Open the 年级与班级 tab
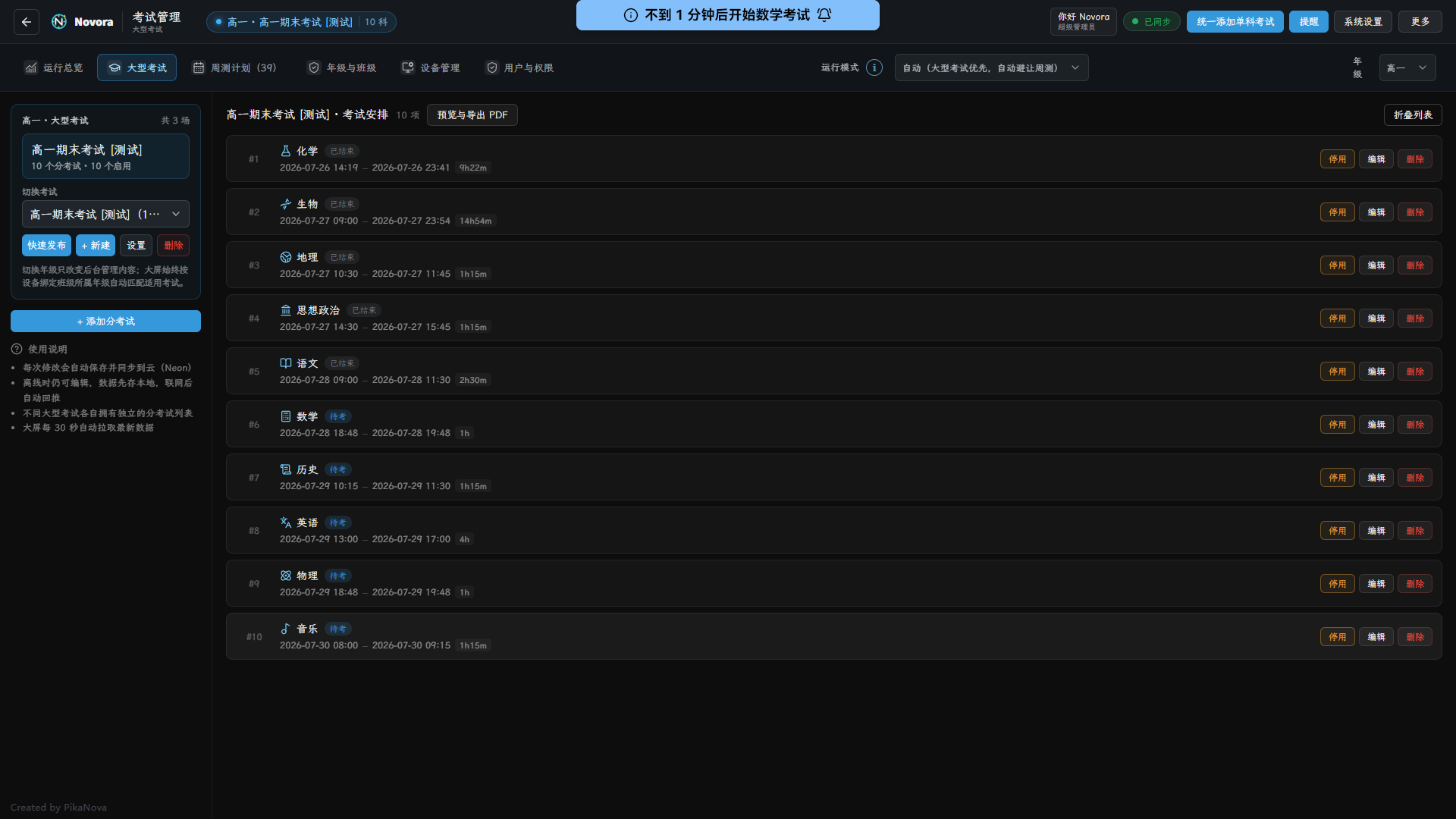Image resolution: width=1456 pixels, height=819 pixels. coord(342,67)
